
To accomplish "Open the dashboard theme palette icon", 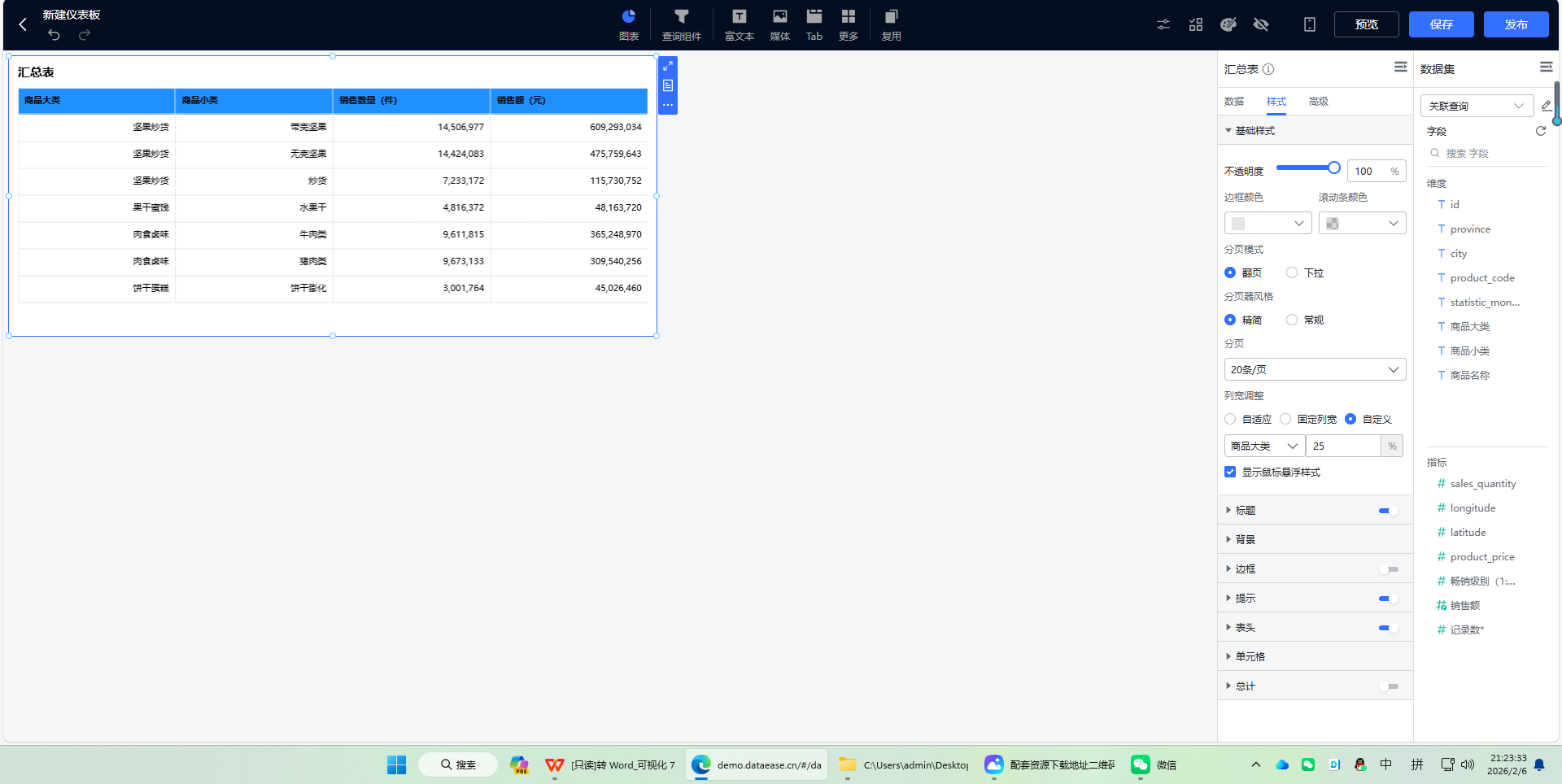I will pos(1228,24).
